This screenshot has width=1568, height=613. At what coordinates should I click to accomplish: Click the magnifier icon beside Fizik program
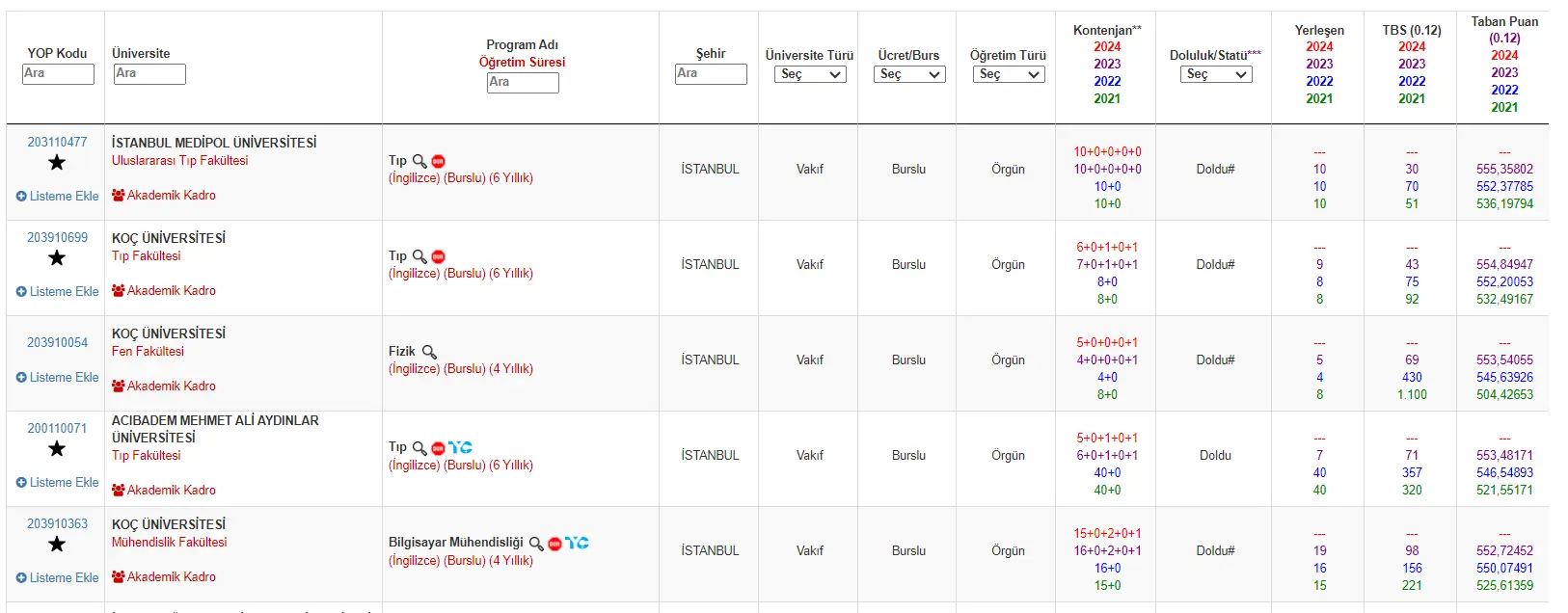tap(429, 352)
